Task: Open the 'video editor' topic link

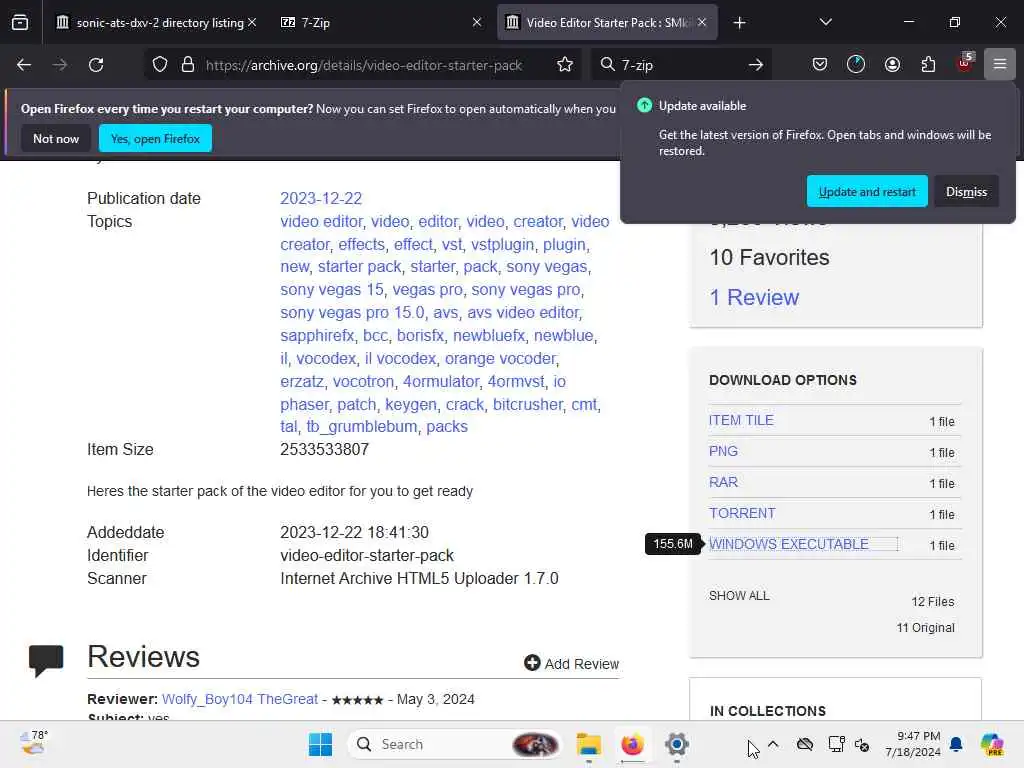Action: (321, 221)
